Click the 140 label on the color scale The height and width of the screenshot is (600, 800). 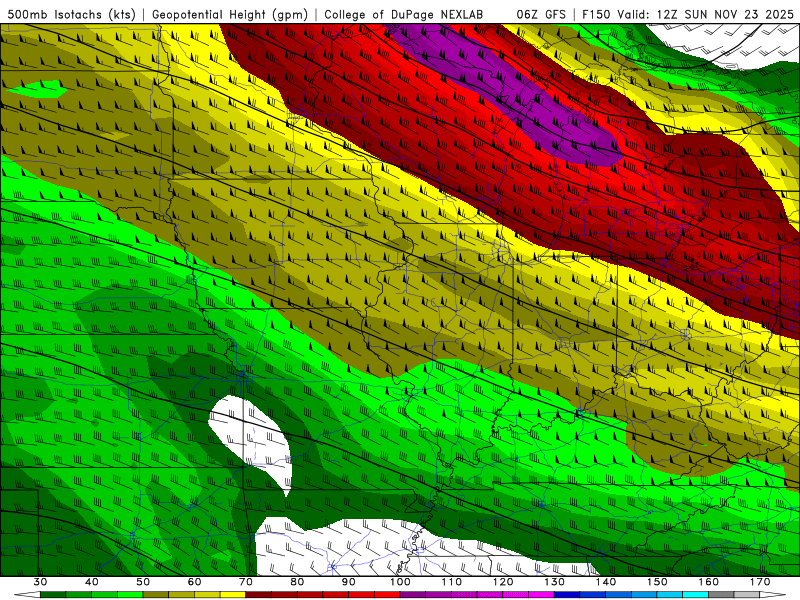point(606,582)
